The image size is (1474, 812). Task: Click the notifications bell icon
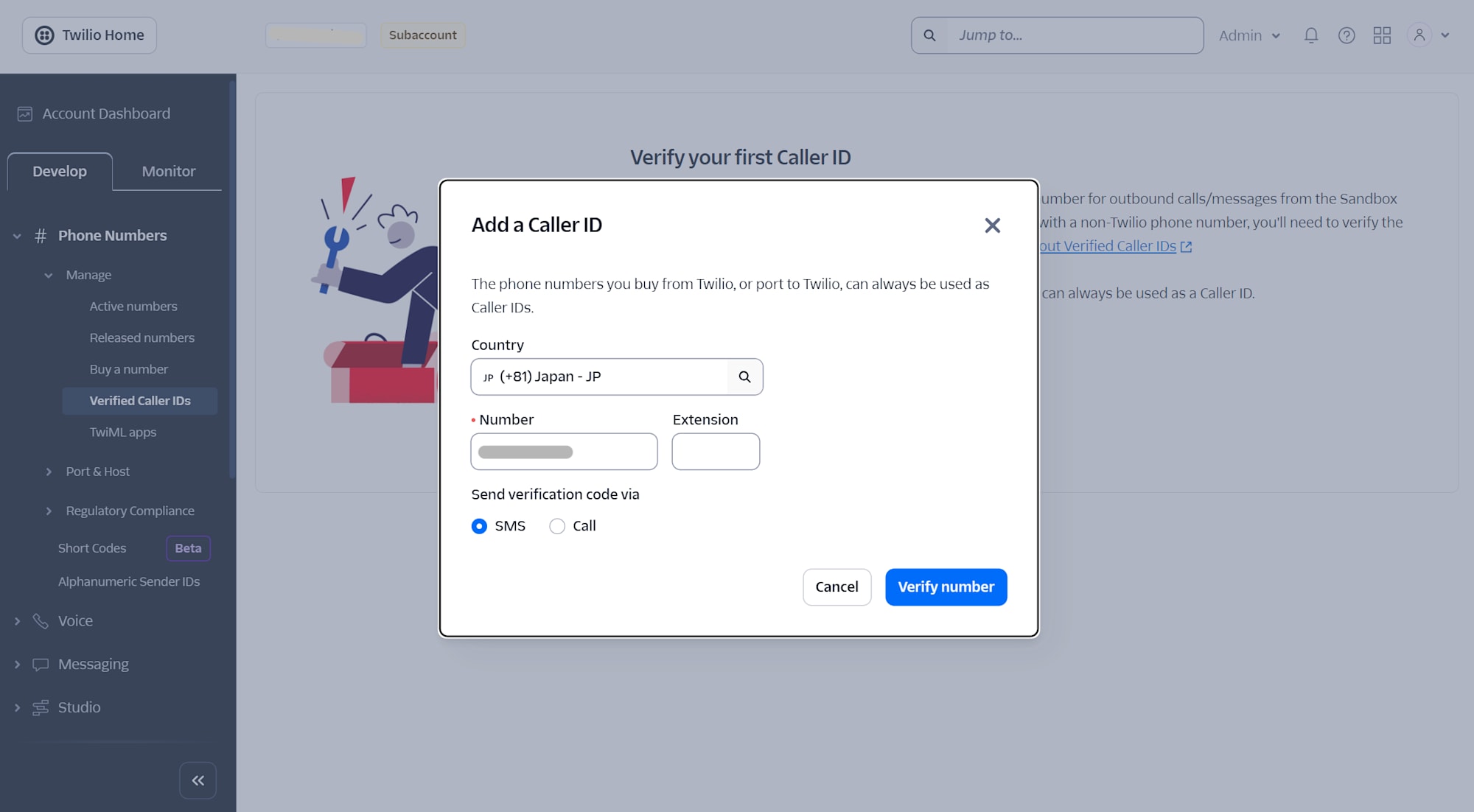(1311, 35)
